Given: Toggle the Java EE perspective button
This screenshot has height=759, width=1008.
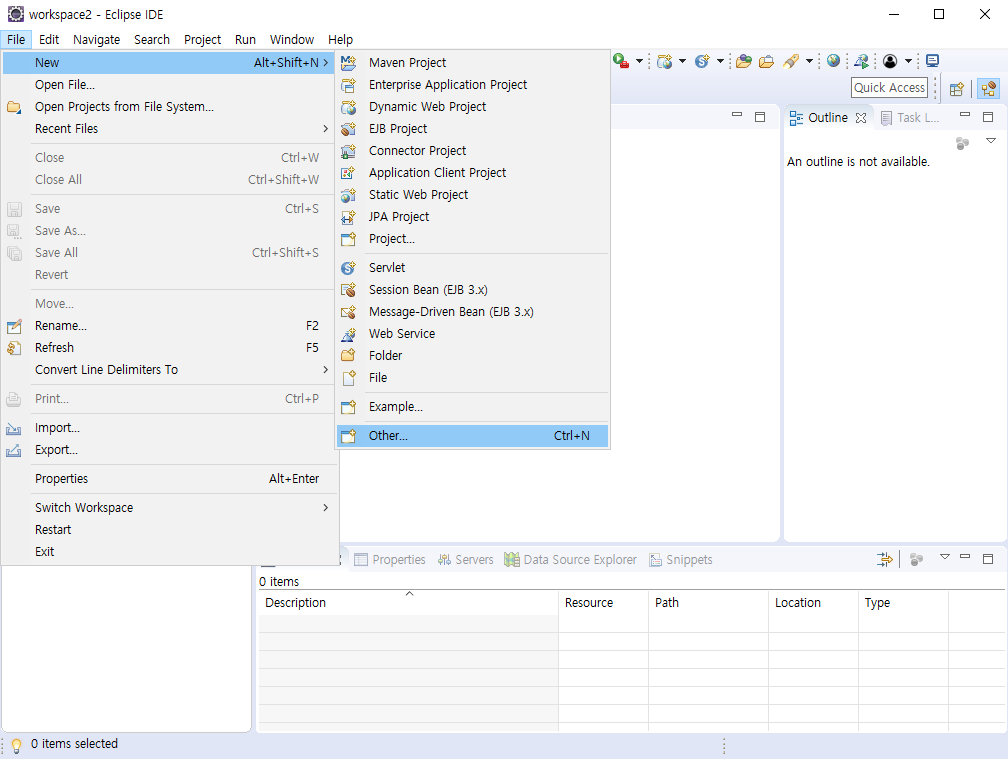Looking at the screenshot, I should [x=988, y=88].
